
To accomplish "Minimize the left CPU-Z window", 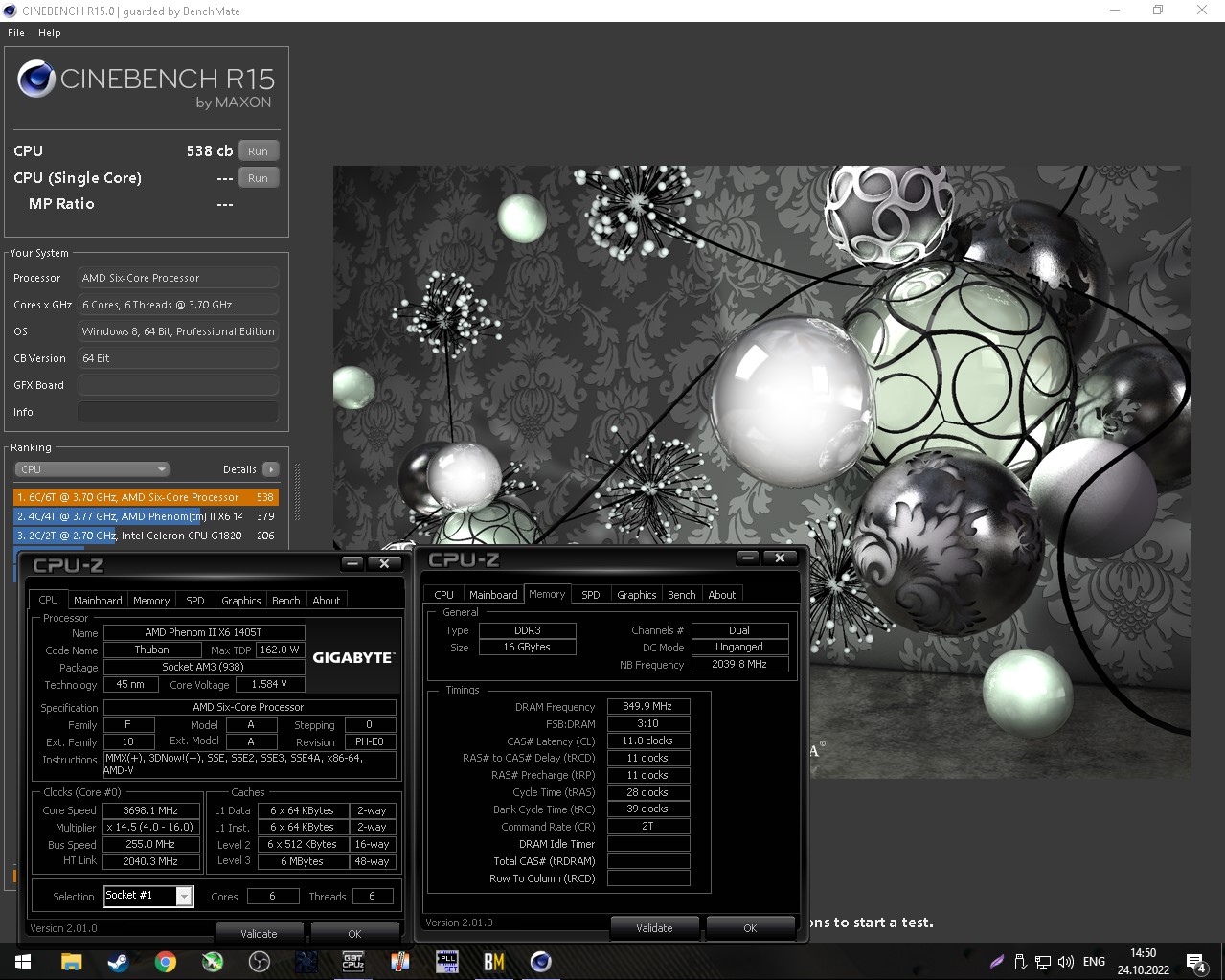I will [x=352, y=563].
